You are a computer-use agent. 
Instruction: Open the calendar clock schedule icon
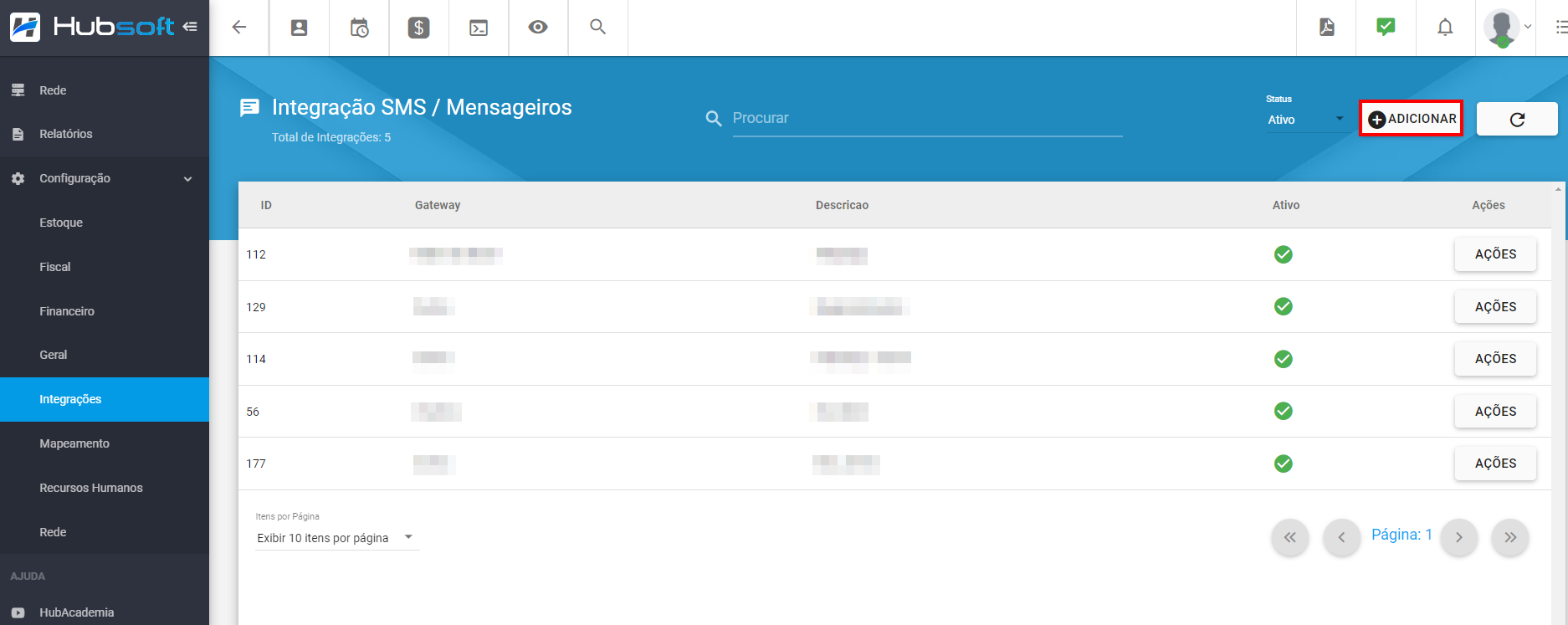[359, 28]
